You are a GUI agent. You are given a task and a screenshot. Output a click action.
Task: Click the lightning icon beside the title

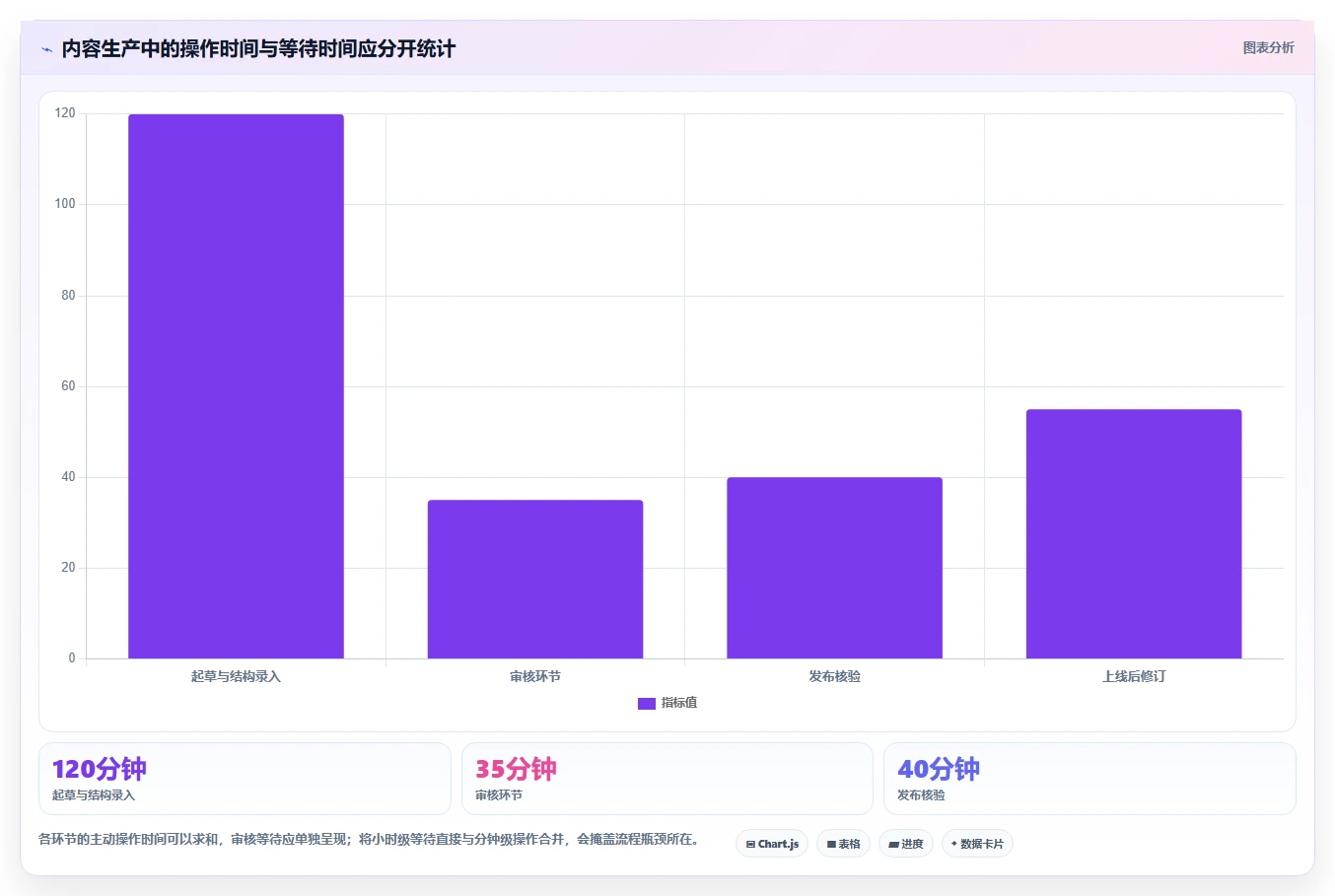tap(46, 49)
